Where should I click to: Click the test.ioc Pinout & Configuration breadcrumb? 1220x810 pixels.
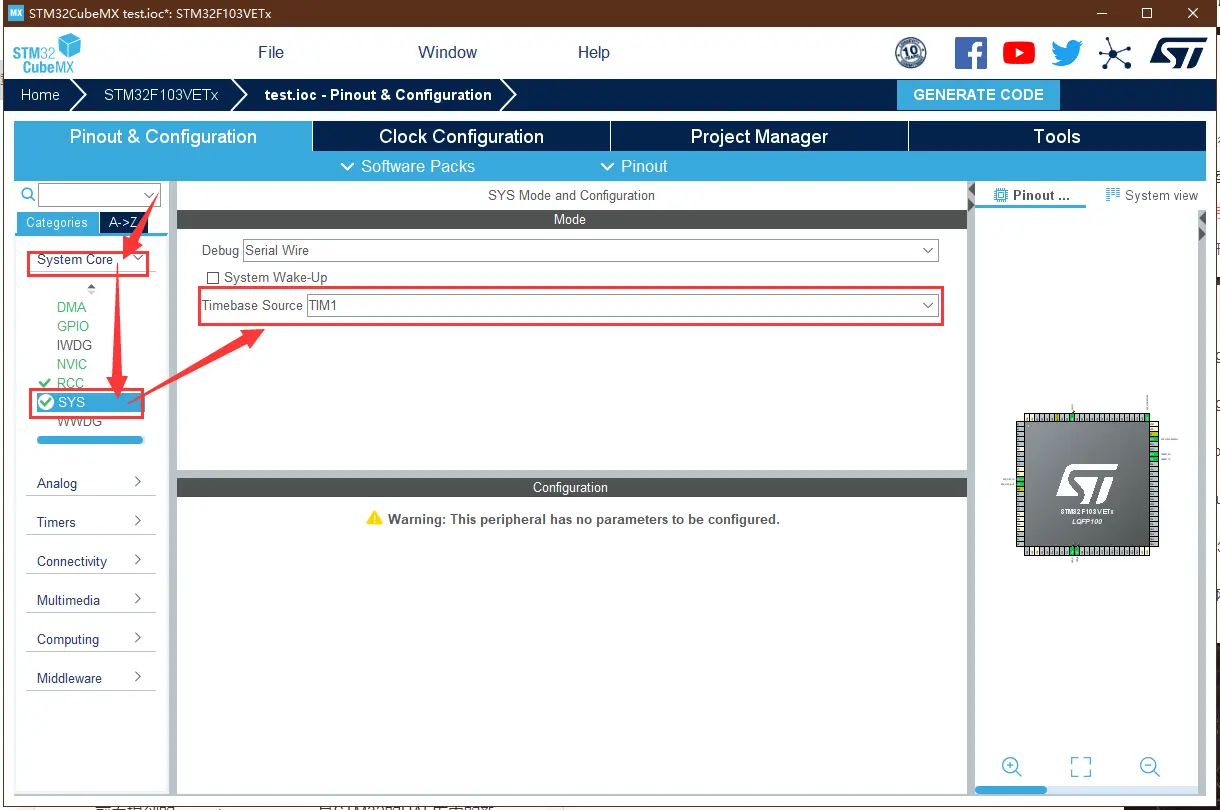coord(378,95)
